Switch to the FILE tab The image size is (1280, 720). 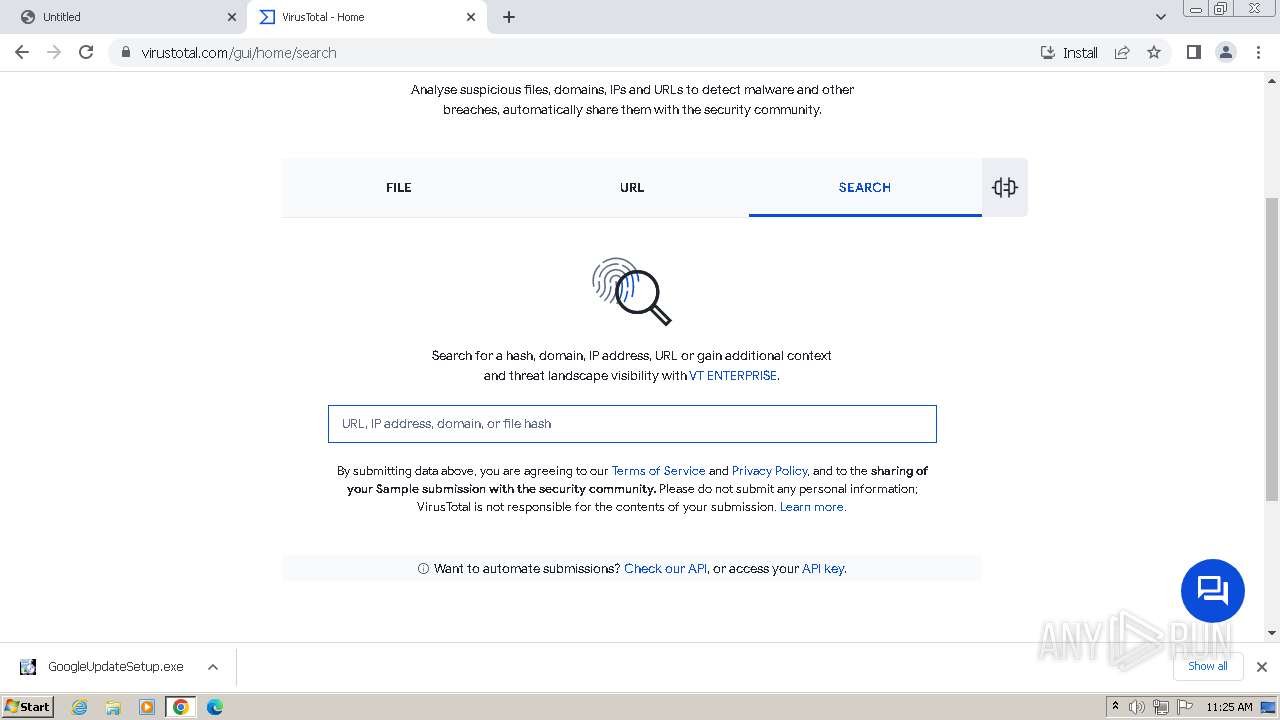(398, 187)
